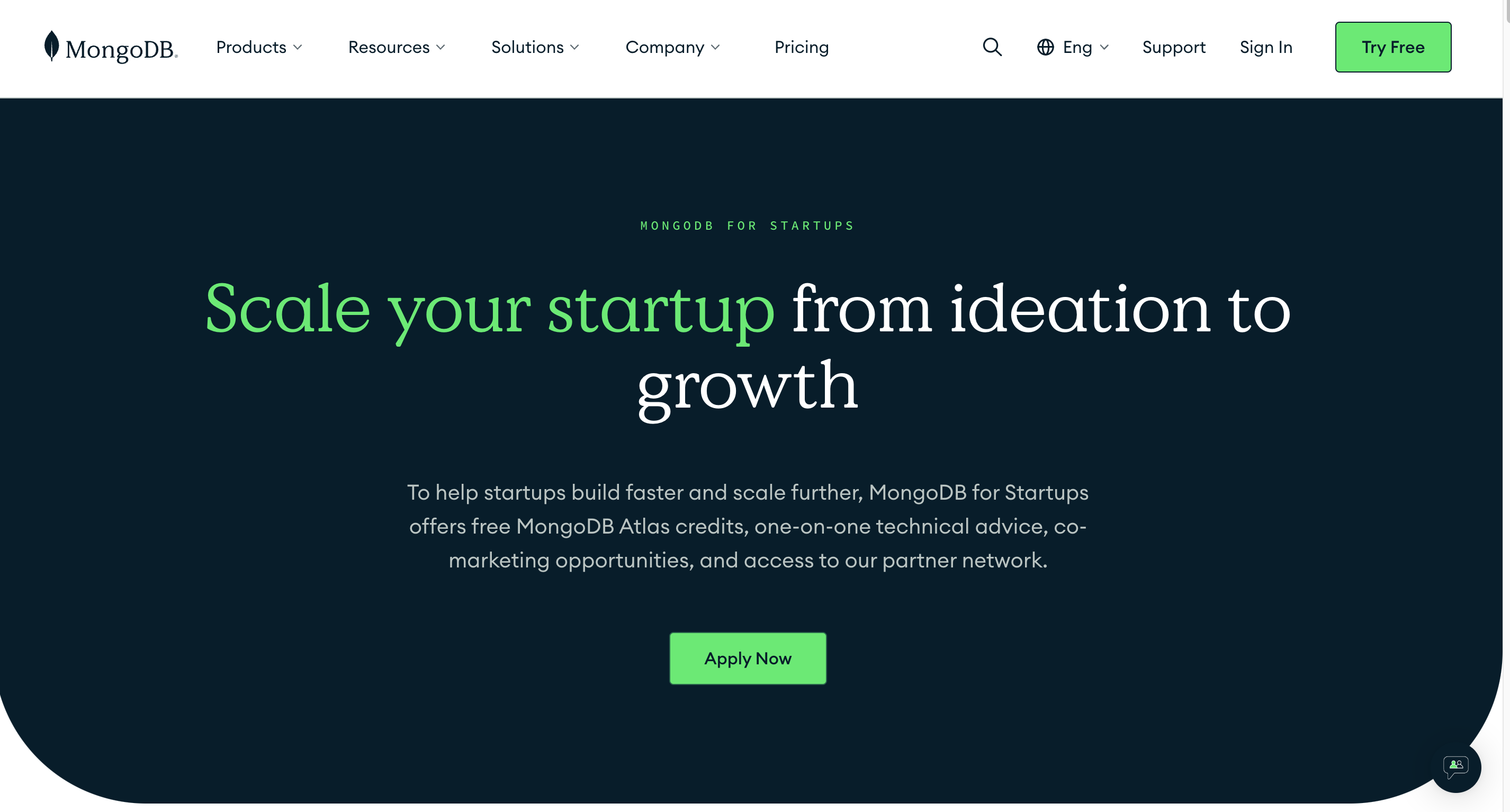This screenshot has width=1510, height=812.
Task: Click the Sign In button icon
Action: point(1266,47)
